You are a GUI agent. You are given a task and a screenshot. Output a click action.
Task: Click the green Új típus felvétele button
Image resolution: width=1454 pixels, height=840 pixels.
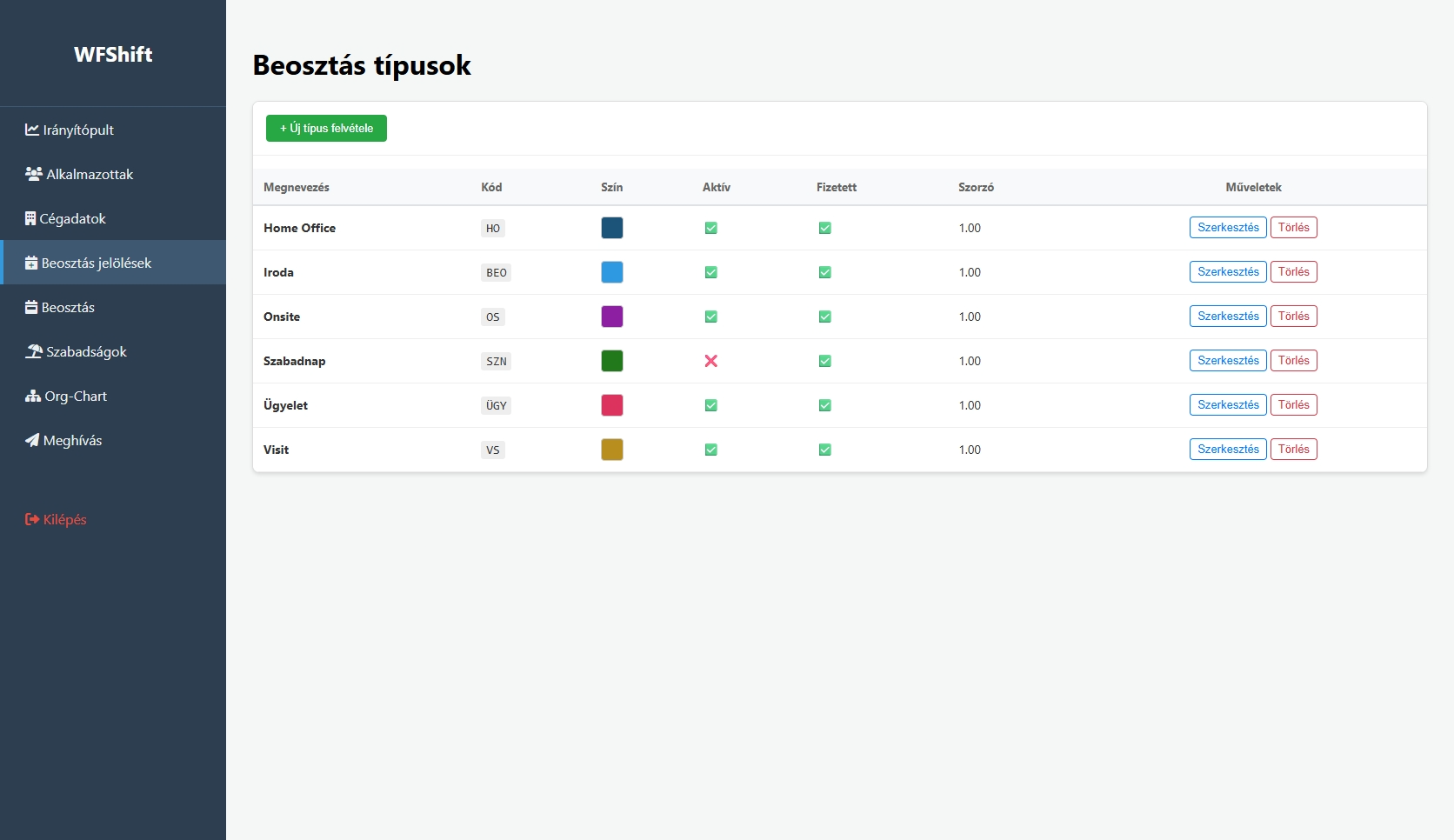click(x=326, y=128)
